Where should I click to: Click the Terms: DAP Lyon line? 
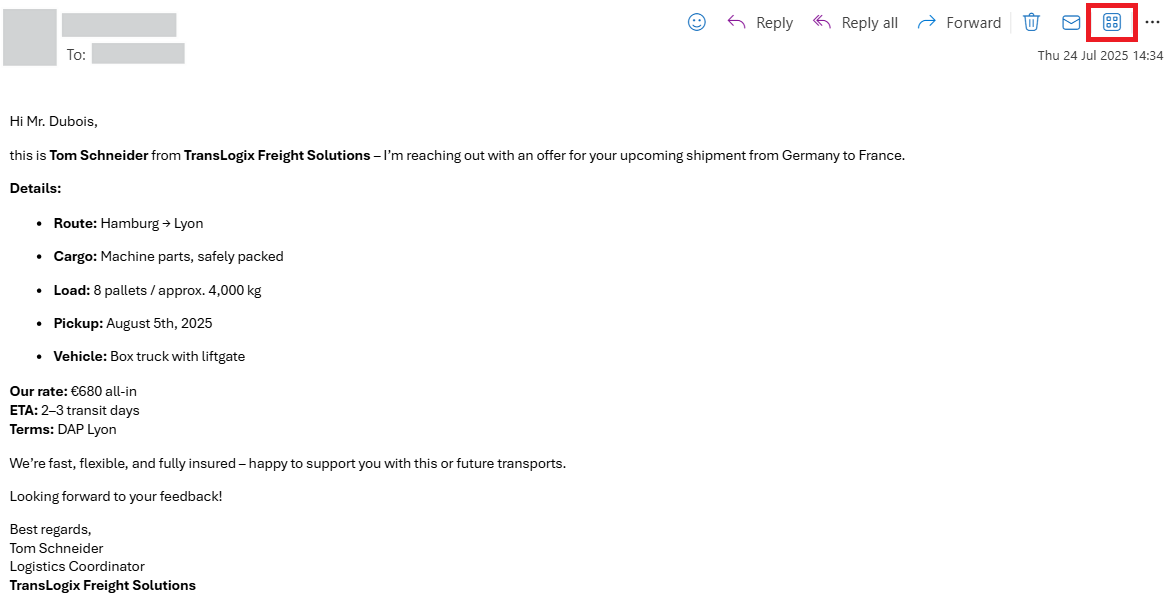[x=63, y=430]
